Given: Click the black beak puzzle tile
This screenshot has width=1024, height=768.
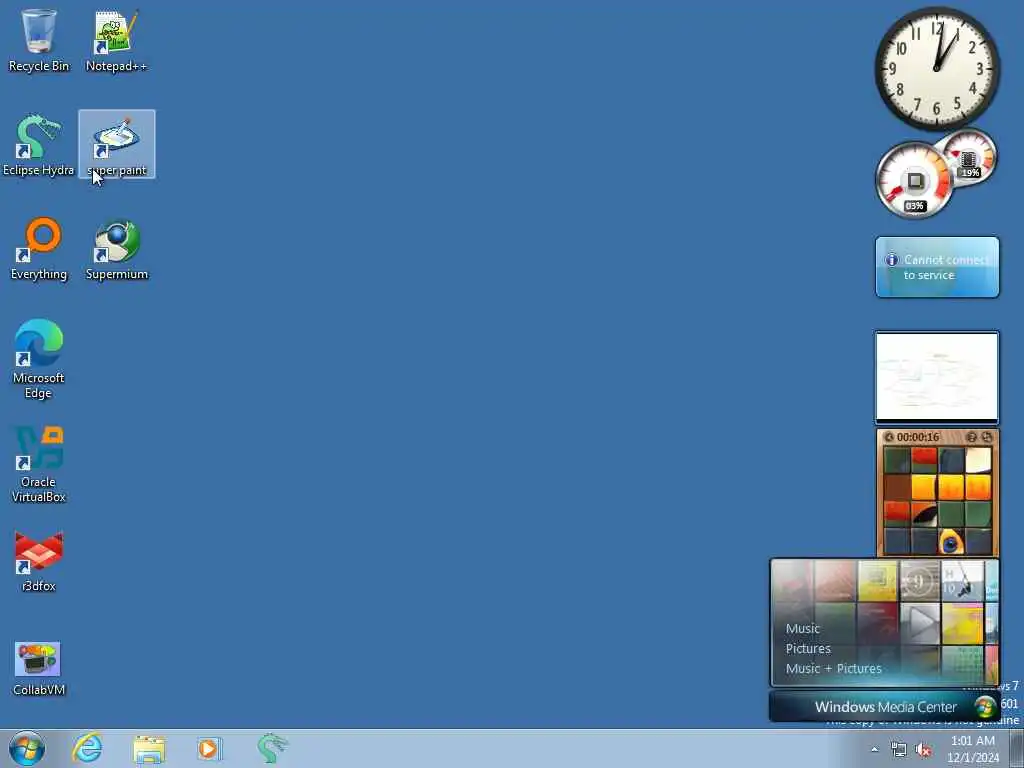Looking at the screenshot, I should click(x=923, y=514).
